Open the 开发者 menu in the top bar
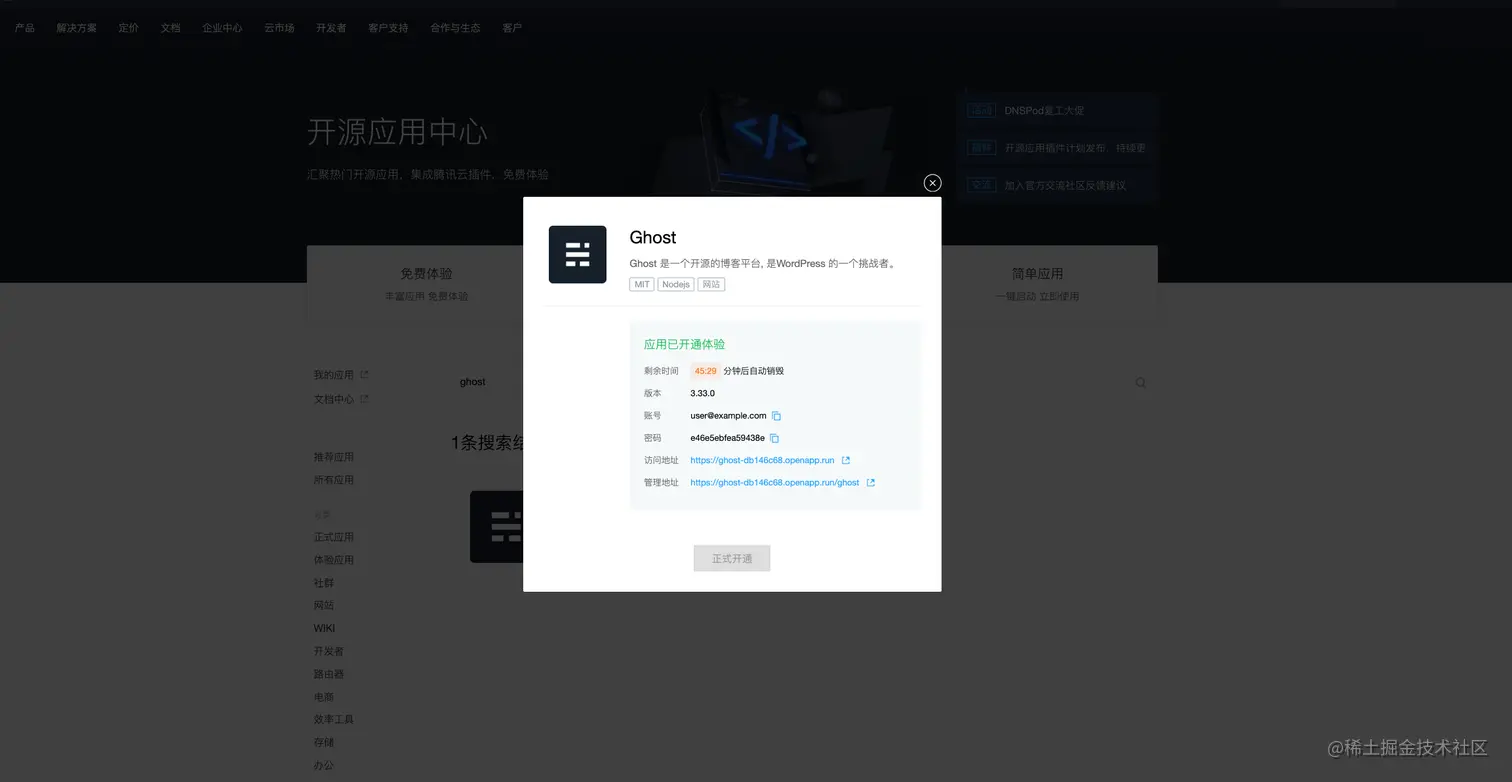 coord(331,28)
